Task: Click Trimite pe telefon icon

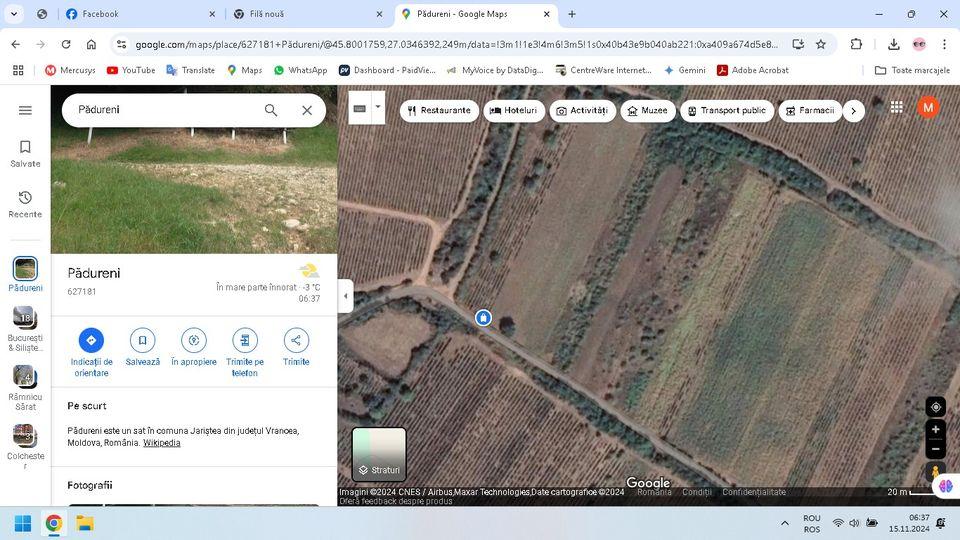Action: [244, 340]
